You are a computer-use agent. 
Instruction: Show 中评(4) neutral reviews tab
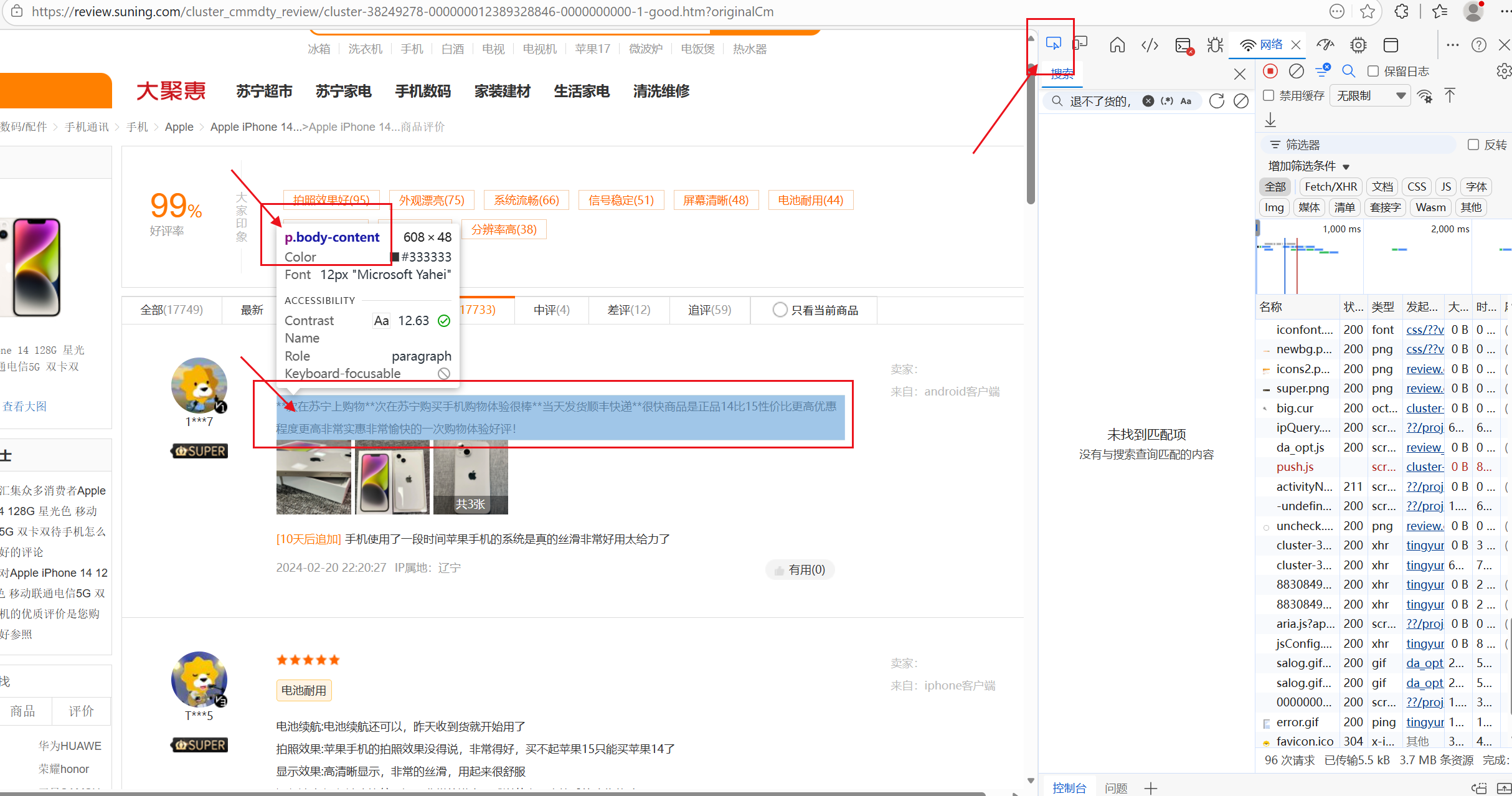tap(552, 310)
